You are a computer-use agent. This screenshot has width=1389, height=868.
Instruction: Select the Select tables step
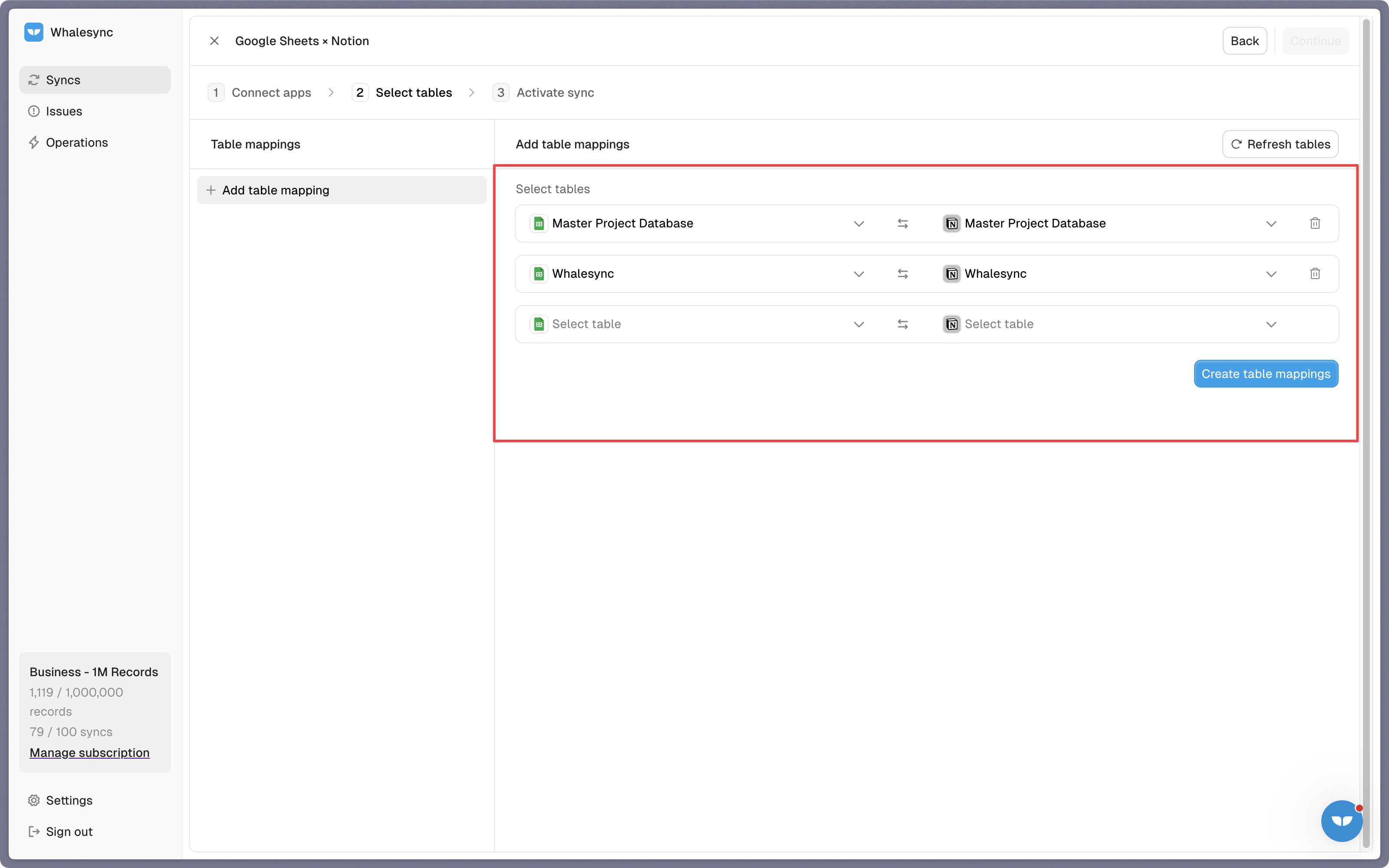(402, 92)
